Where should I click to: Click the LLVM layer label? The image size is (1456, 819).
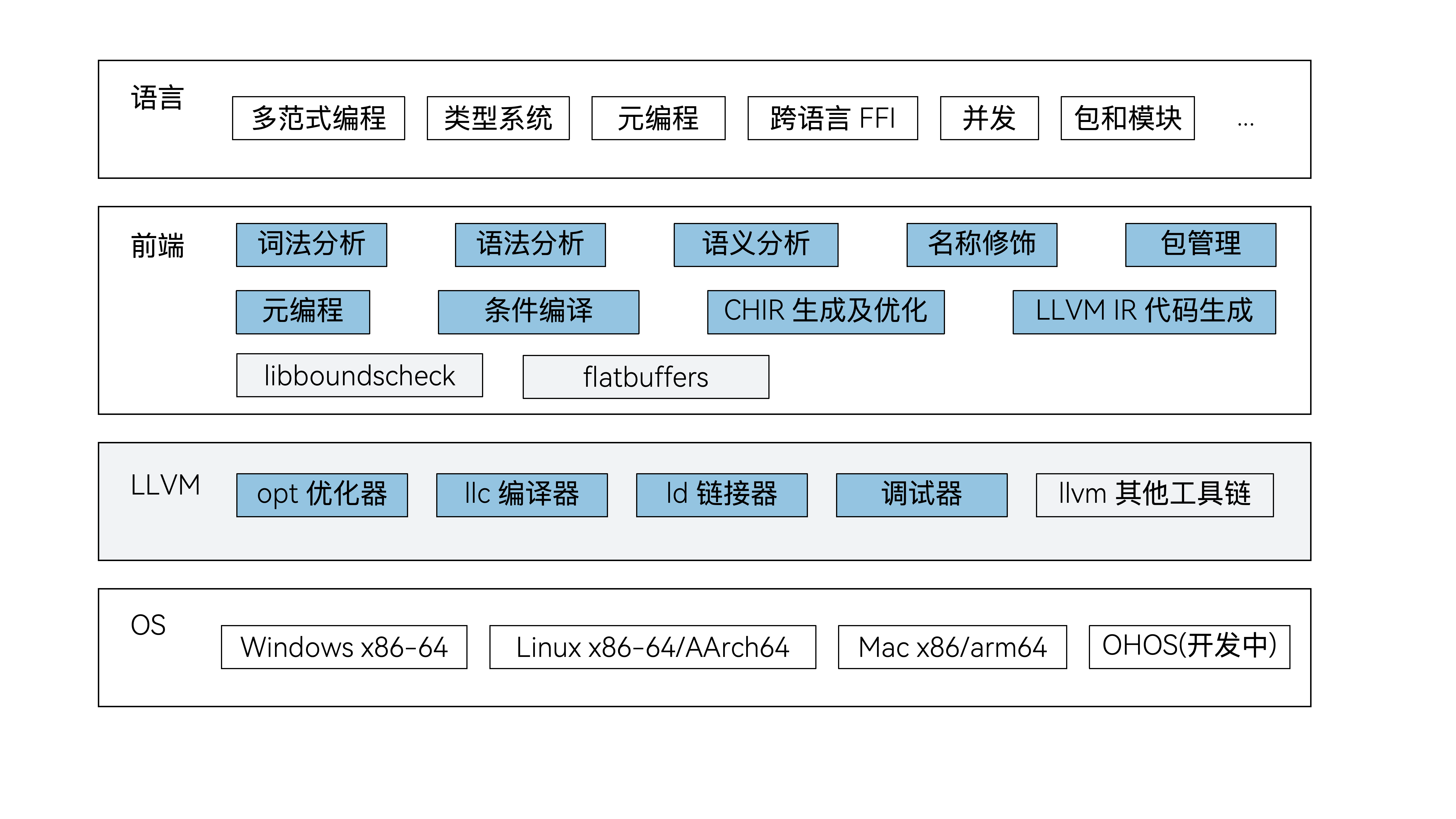[165, 485]
